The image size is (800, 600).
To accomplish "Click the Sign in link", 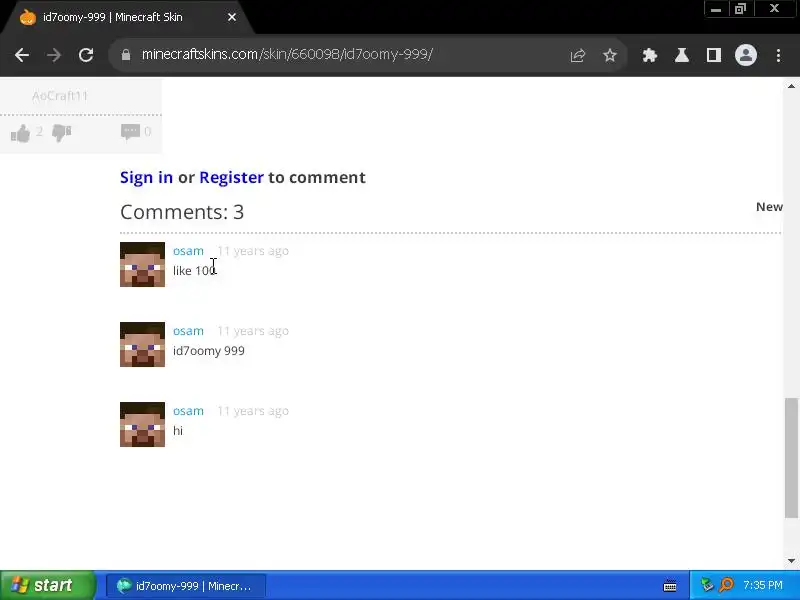I will point(146,177).
